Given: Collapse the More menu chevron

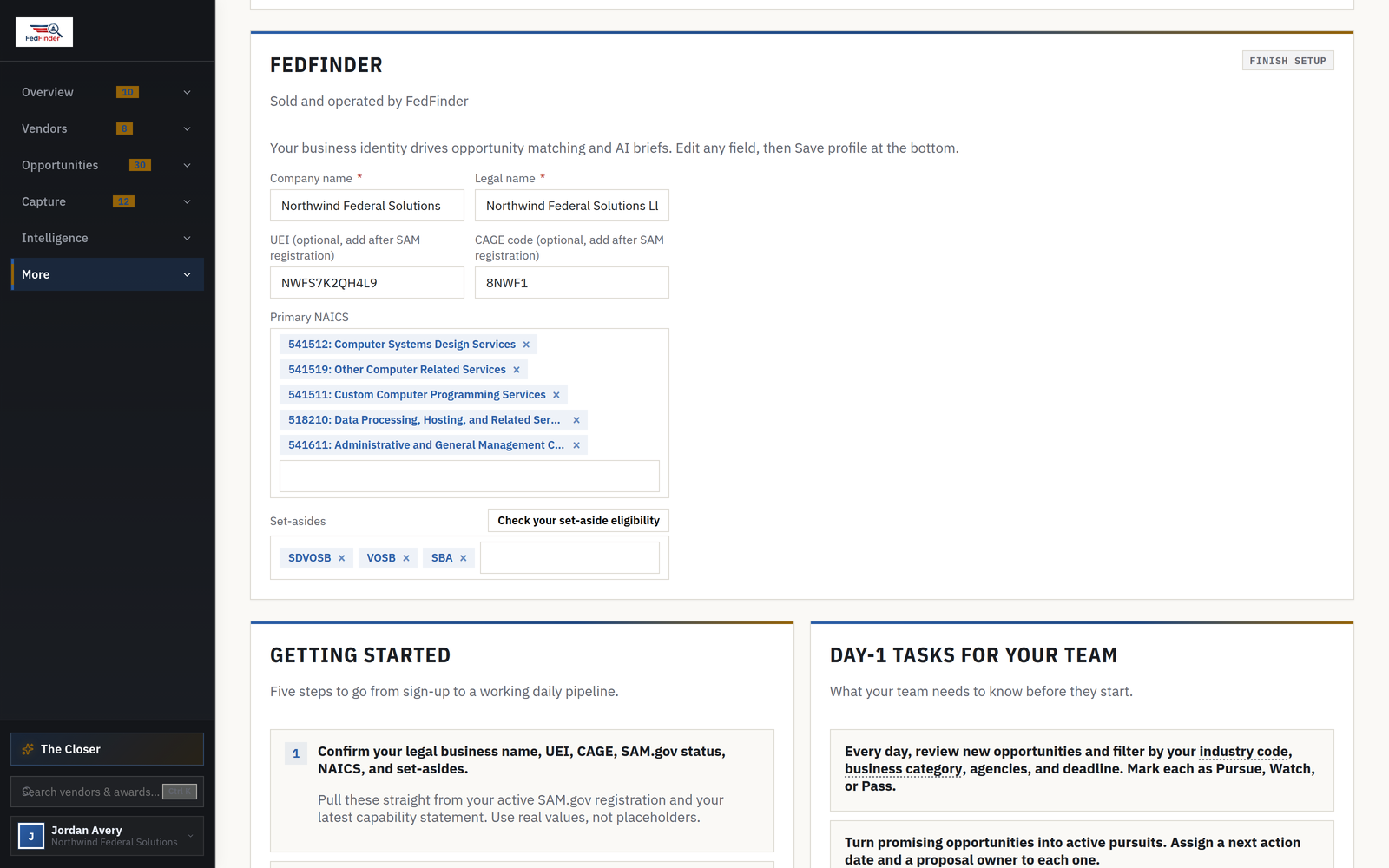Looking at the screenshot, I should pyautogui.click(x=187, y=274).
